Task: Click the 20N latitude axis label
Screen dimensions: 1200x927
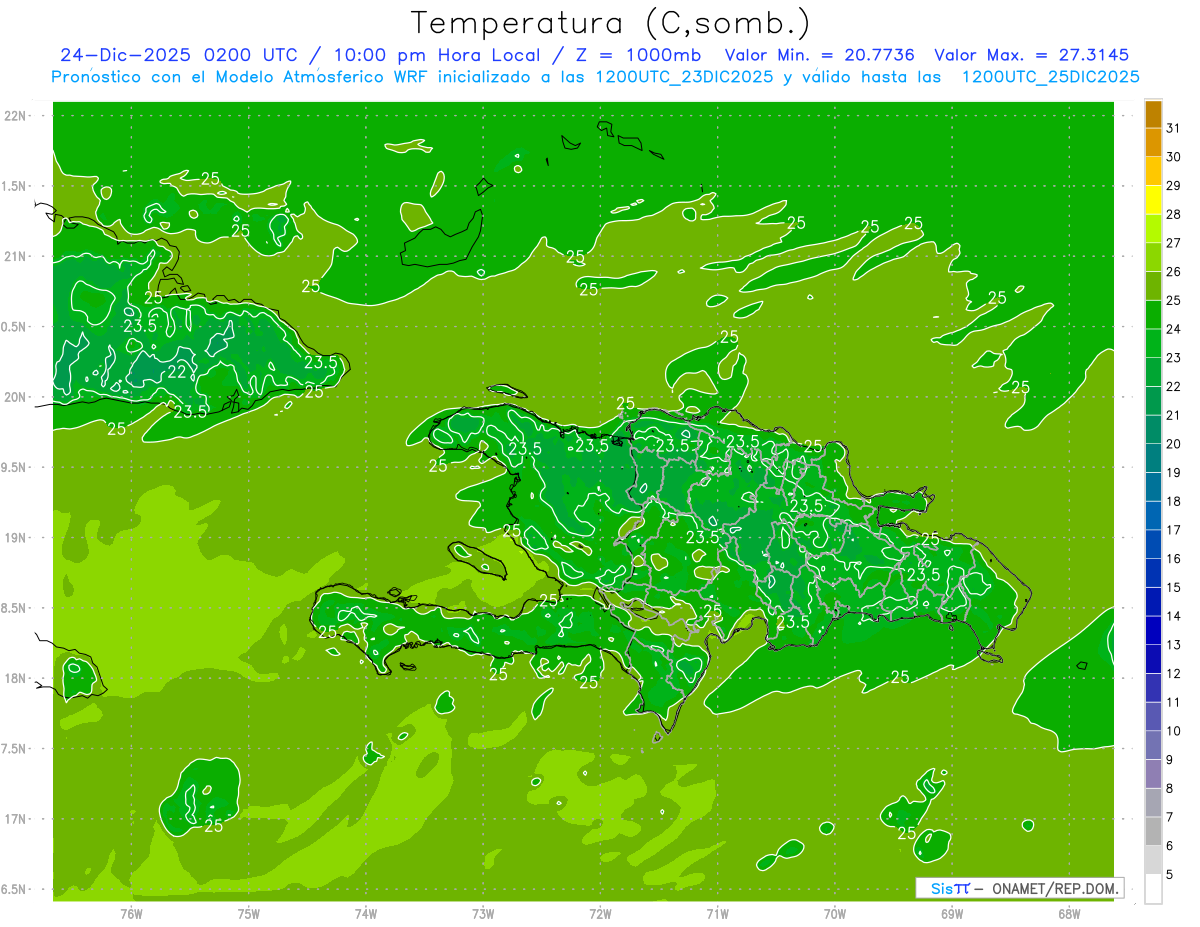Action: click(15, 397)
